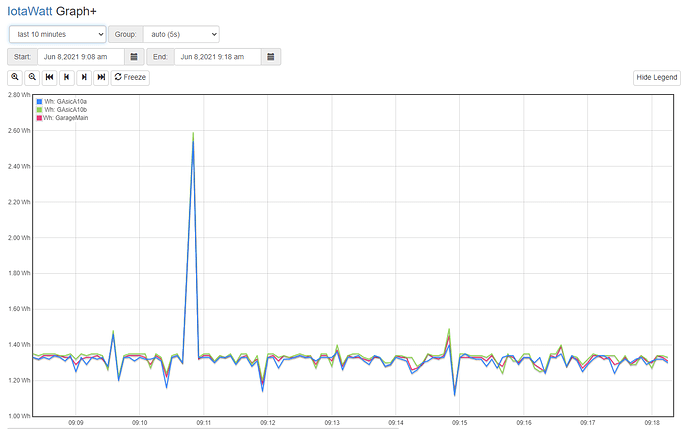The width and height of the screenshot is (690, 429).
Task: Click the Hide Legend button
Action: (657, 77)
